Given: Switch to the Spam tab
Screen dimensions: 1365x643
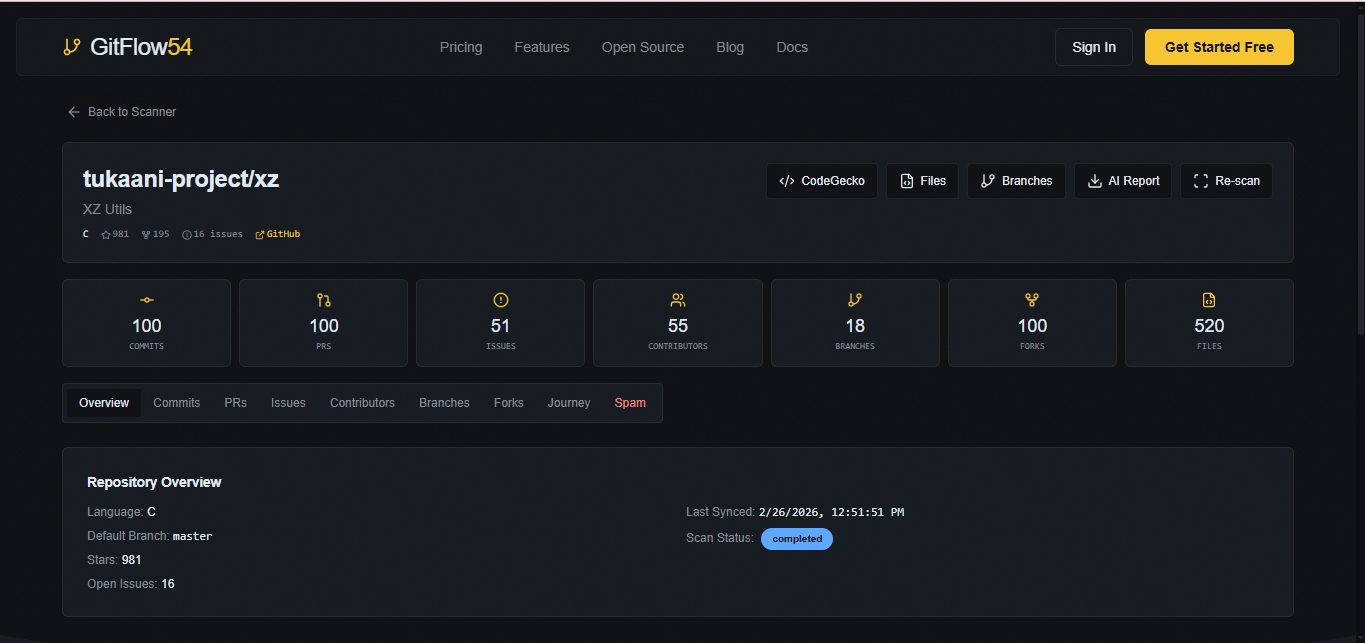Looking at the screenshot, I should (630, 402).
